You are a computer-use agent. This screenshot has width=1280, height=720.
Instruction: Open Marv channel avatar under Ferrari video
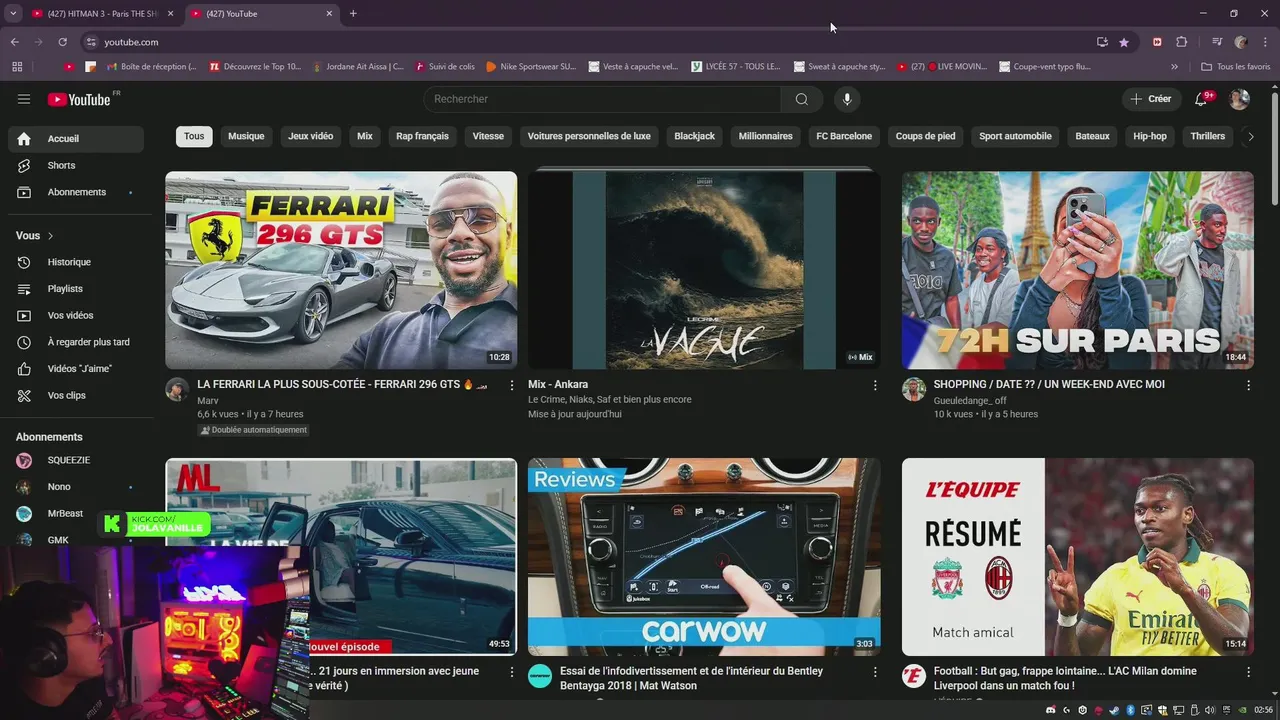pyautogui.click(x=177, y=389)
